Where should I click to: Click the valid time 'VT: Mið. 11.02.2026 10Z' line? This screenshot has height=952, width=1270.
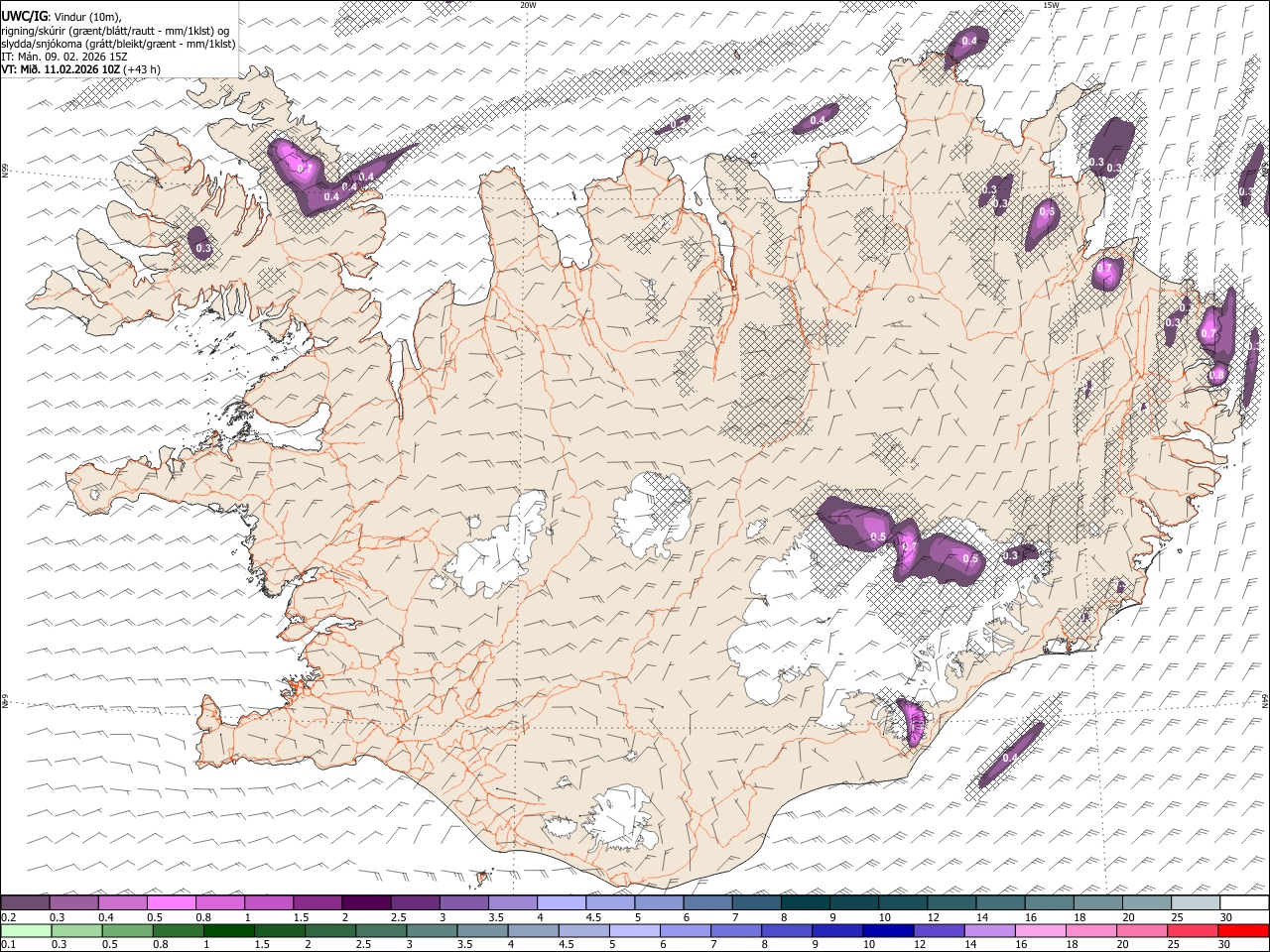coord(62,69)
